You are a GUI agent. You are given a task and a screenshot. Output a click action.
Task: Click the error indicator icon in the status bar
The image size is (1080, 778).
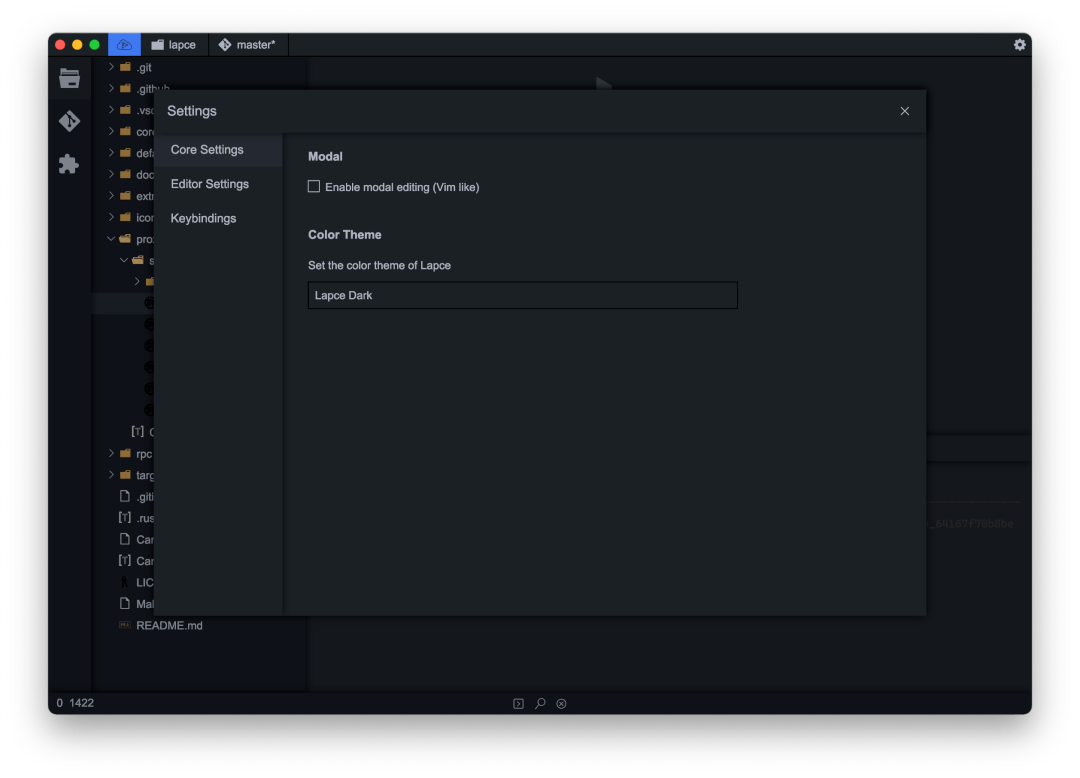[x=561, y=703]
